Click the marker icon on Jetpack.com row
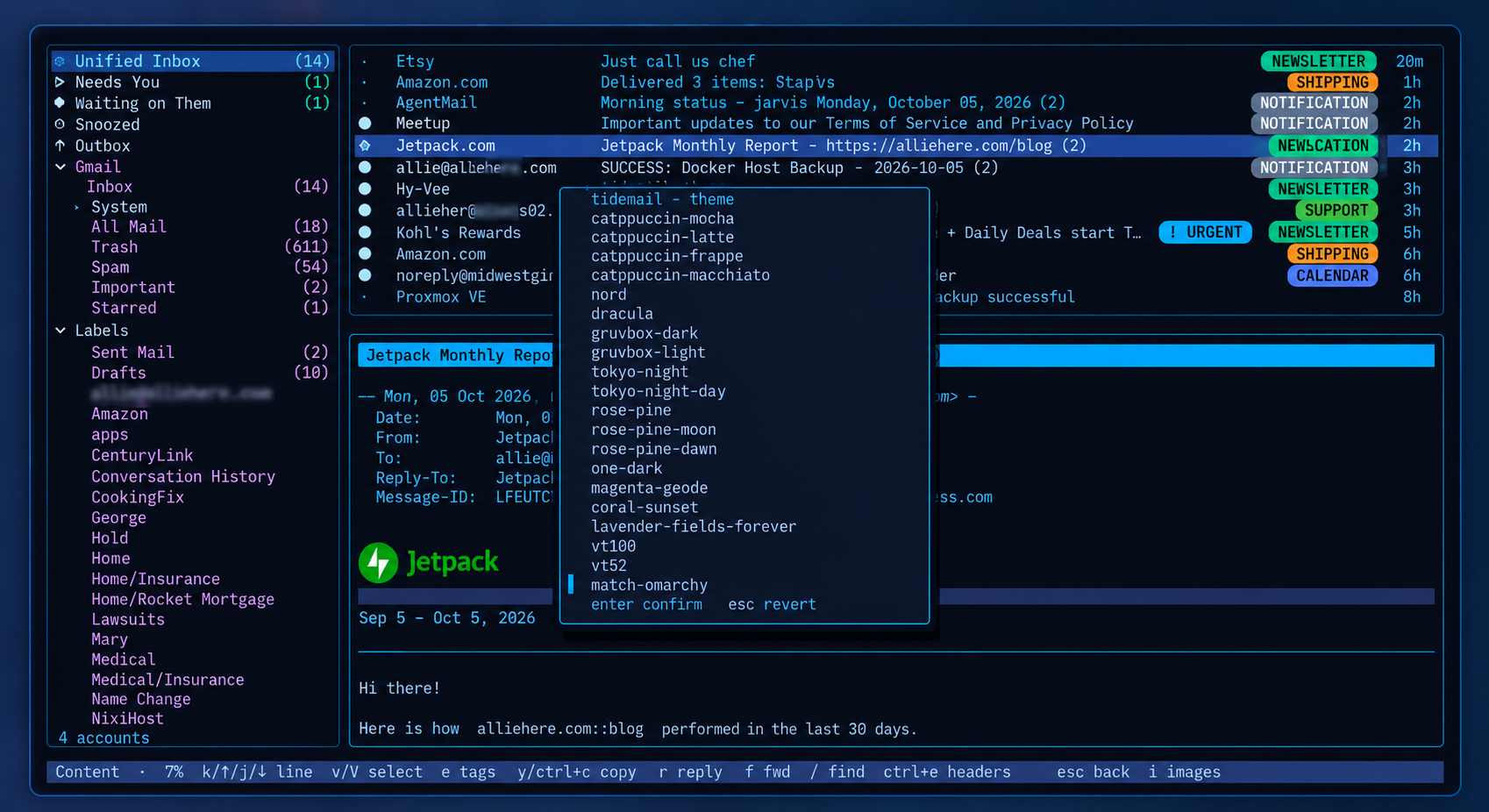Screen dimensions: 1489x812 [x=365, y=146]
